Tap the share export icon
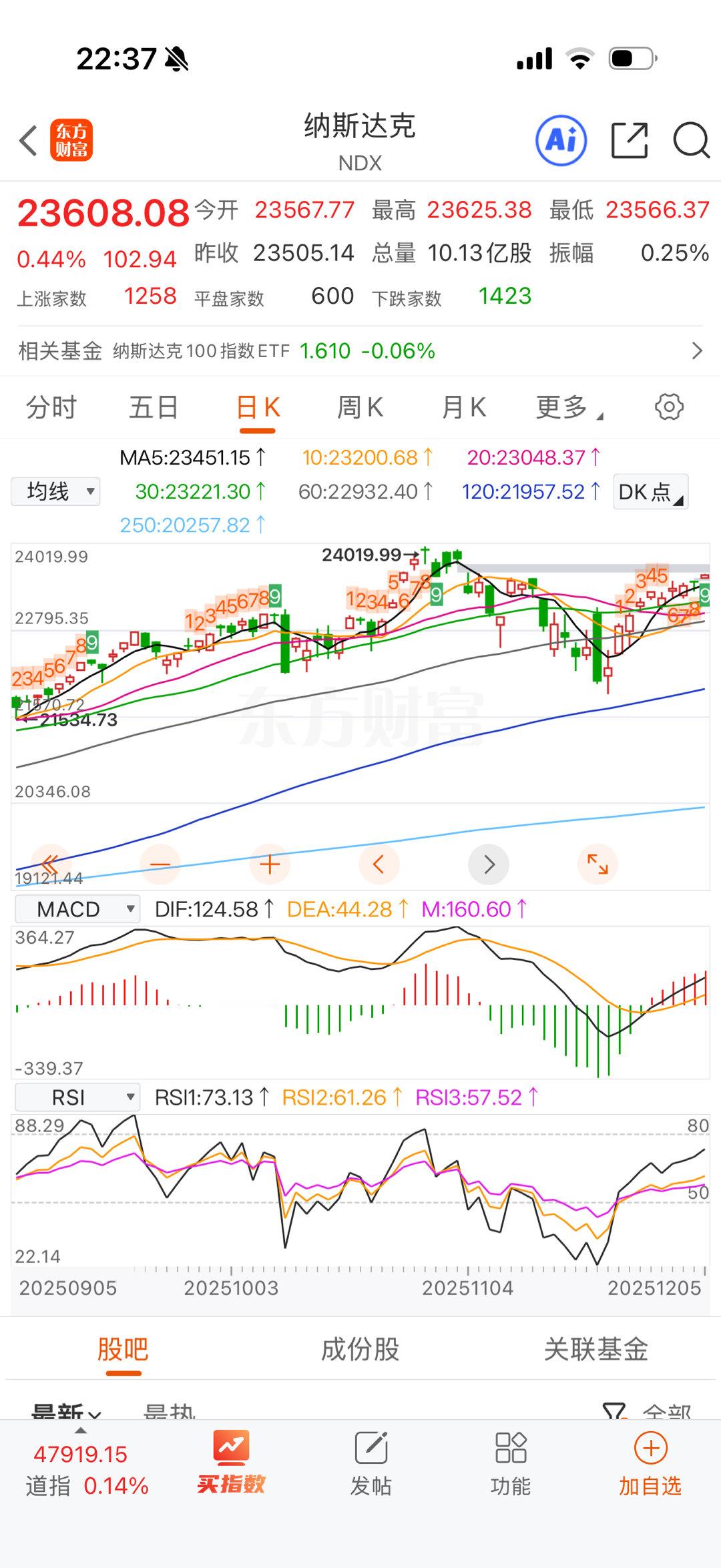The image size is (721, 1568). pos(630,140)
